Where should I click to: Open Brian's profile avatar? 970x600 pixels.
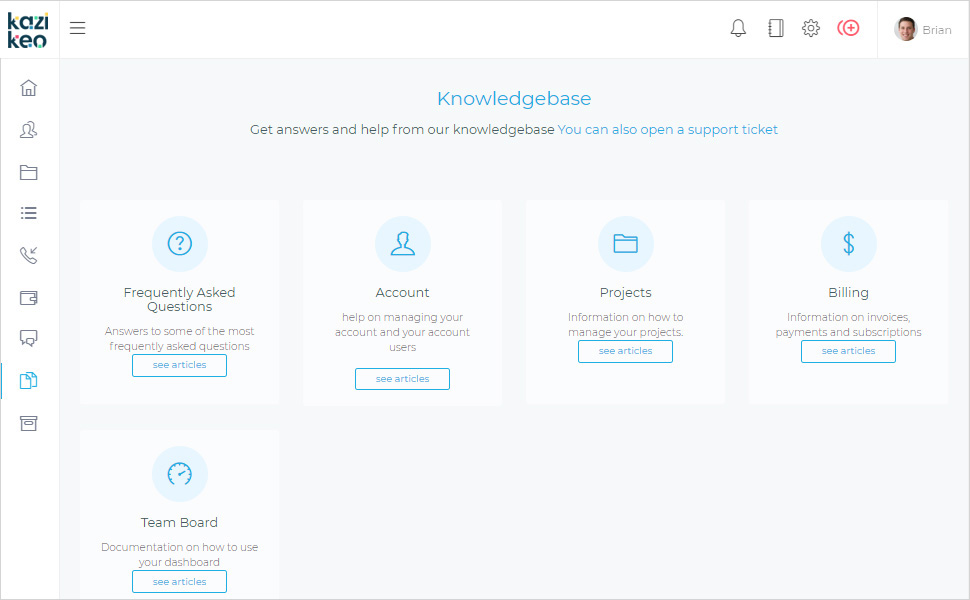[x=906, y=29]
